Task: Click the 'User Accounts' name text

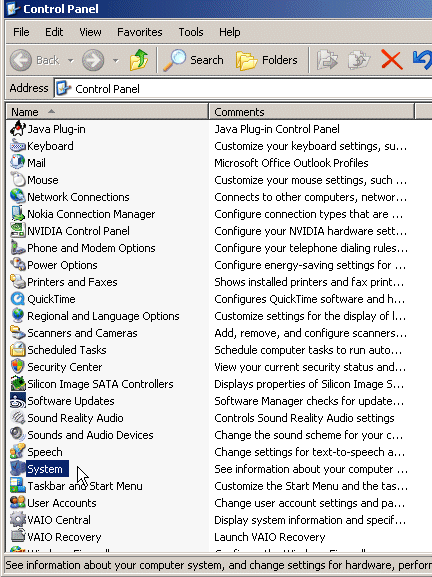Action: [62, 503]
